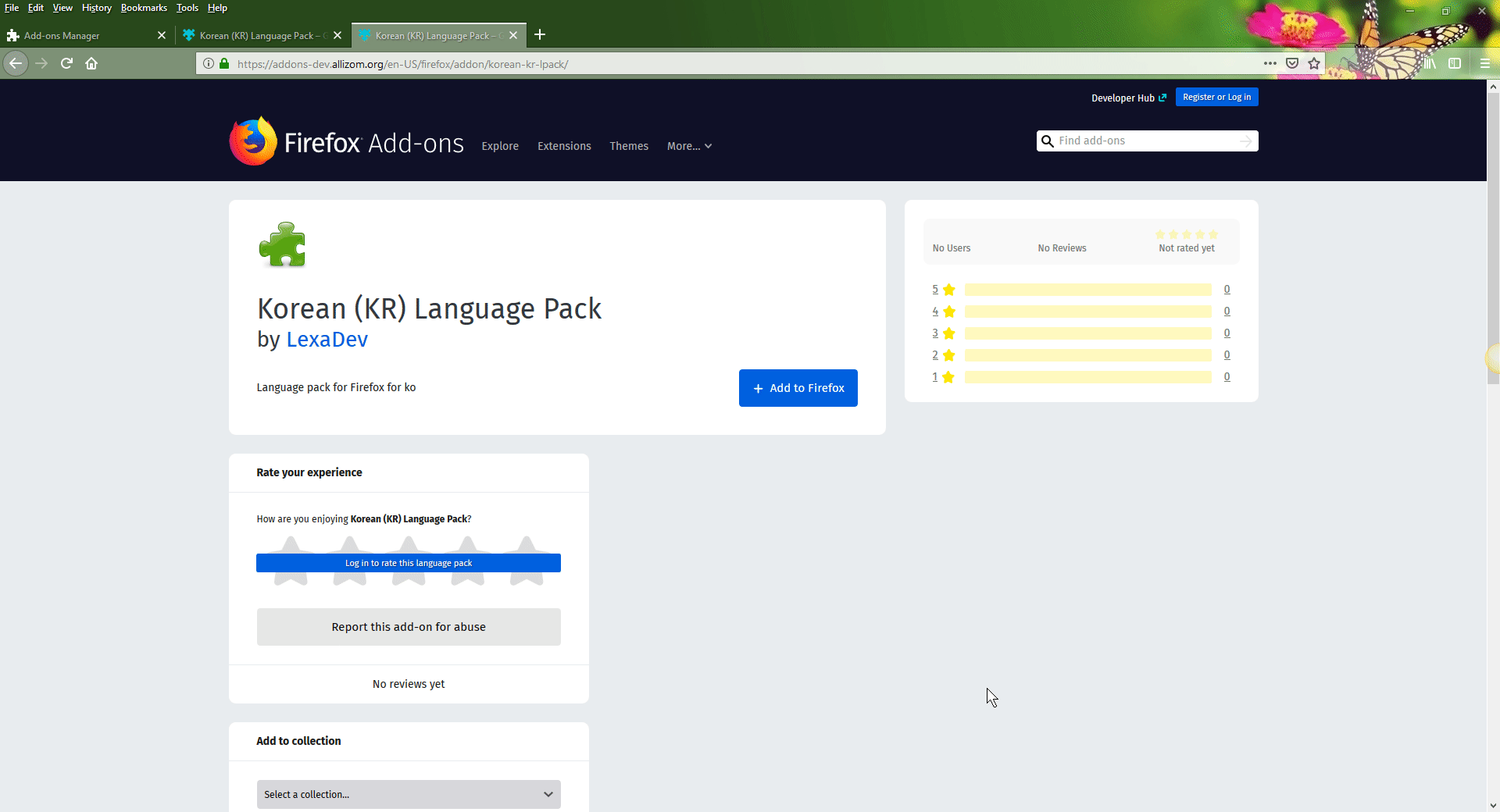Click the green puzzle piece addon icon
1500x812 pixels.
[x=282, y=244]
